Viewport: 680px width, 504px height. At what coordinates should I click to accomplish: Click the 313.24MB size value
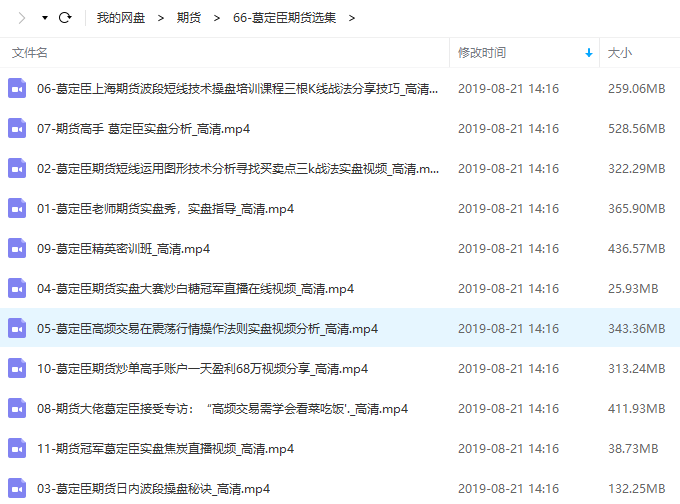[637, 369]
